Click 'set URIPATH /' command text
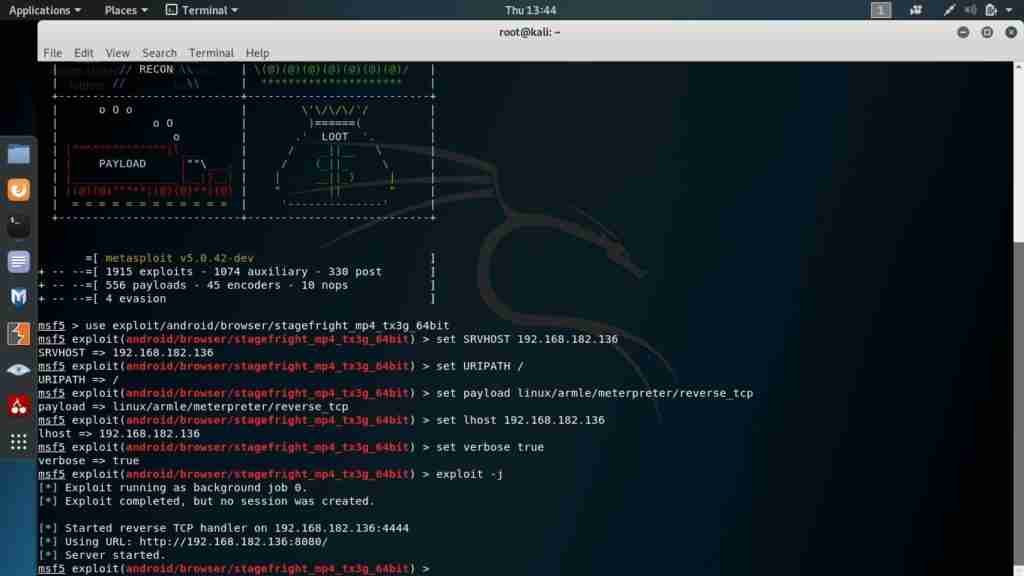Screen dimensions: 1024x576 coord(480,366)
